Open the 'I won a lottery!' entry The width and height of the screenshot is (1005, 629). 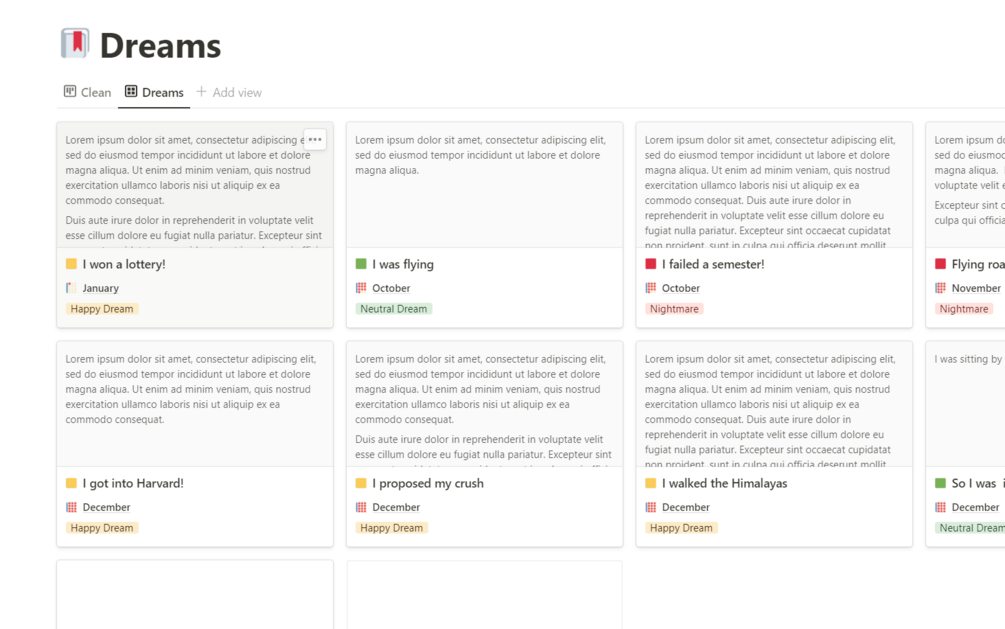pos(124,264)
